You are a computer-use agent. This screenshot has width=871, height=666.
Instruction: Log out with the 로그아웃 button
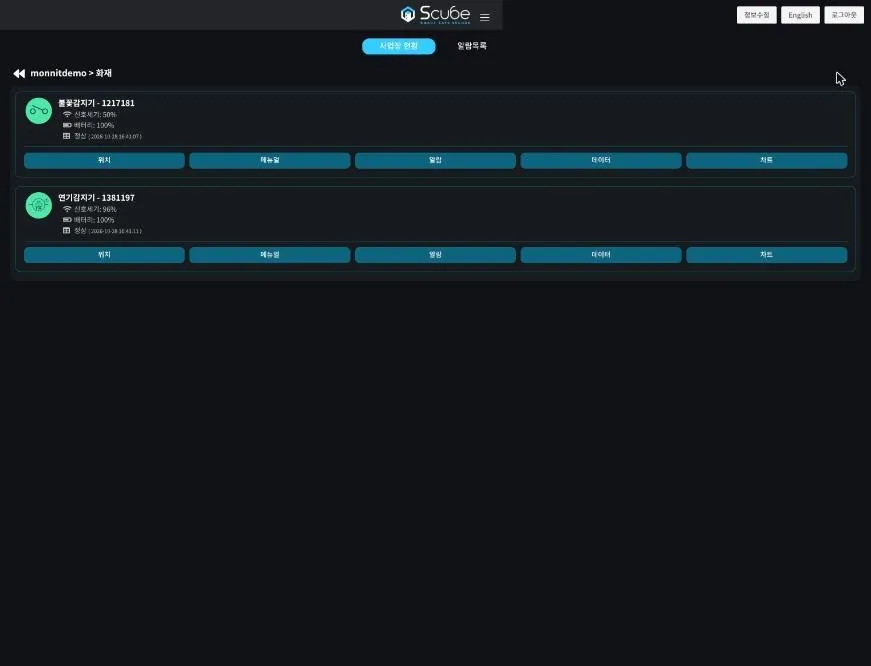[x=844, y=15]
